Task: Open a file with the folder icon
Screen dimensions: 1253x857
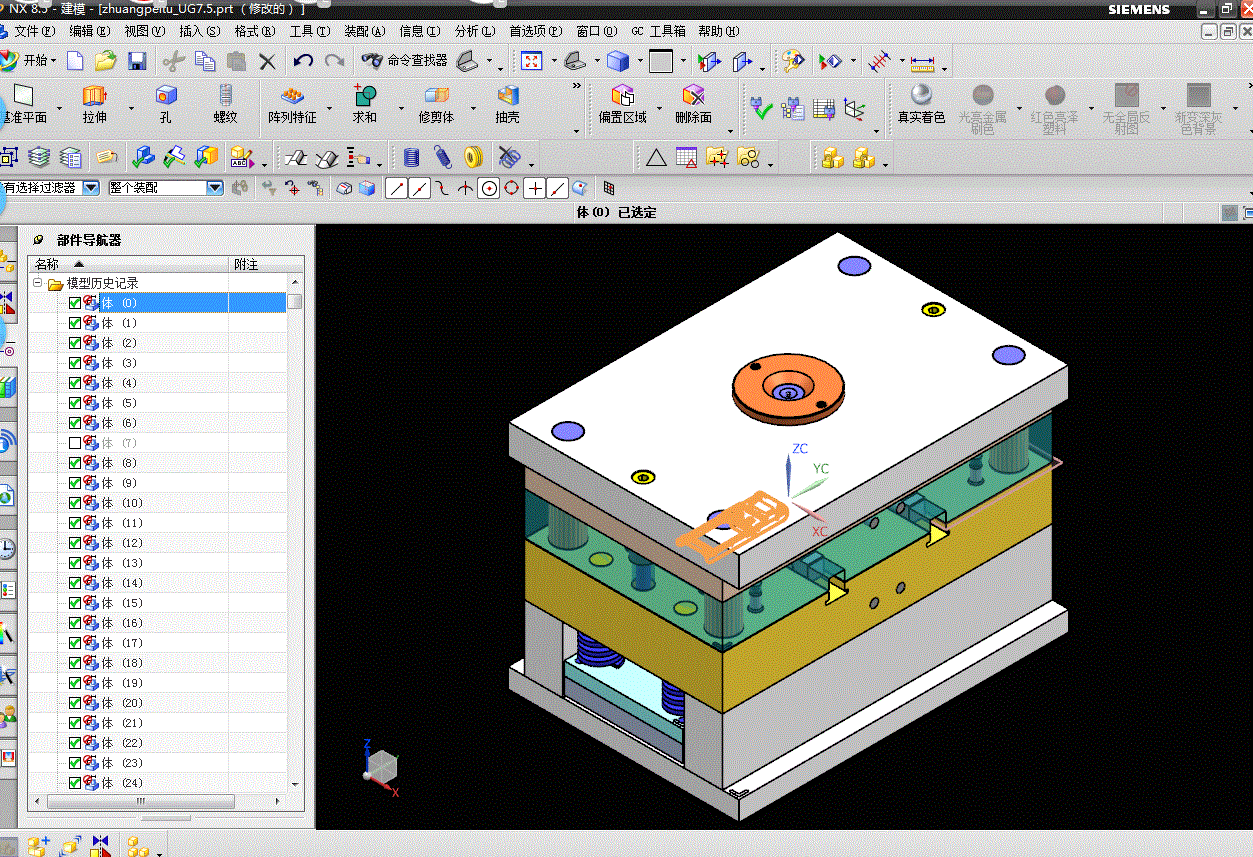Action: (106, 61)
